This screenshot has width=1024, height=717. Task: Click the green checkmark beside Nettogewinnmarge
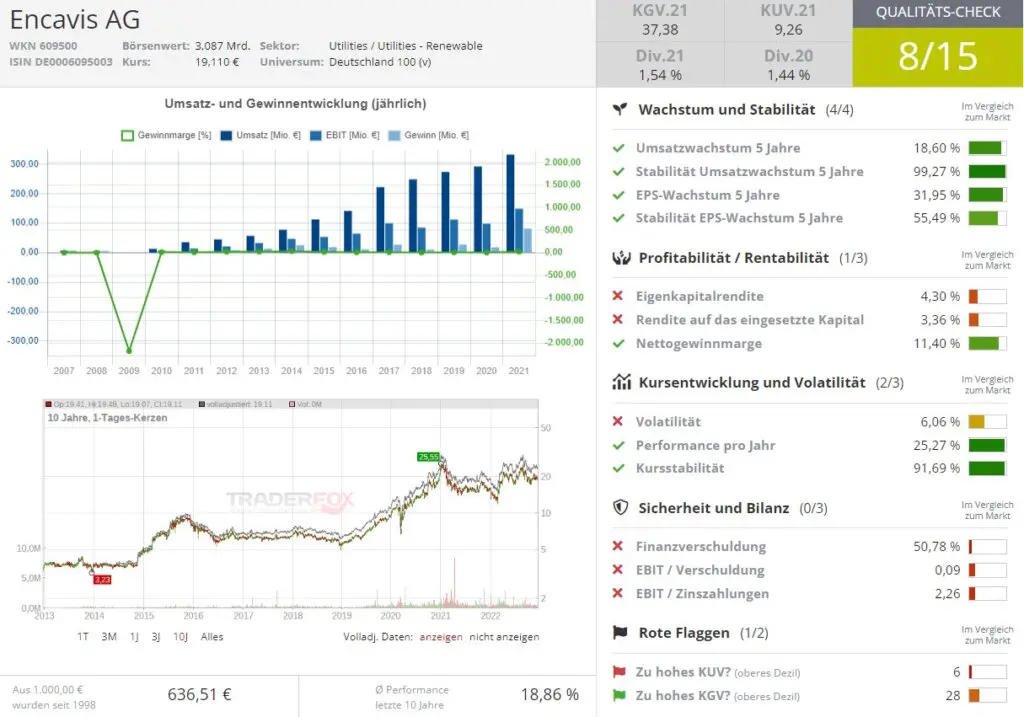[618, 343]
